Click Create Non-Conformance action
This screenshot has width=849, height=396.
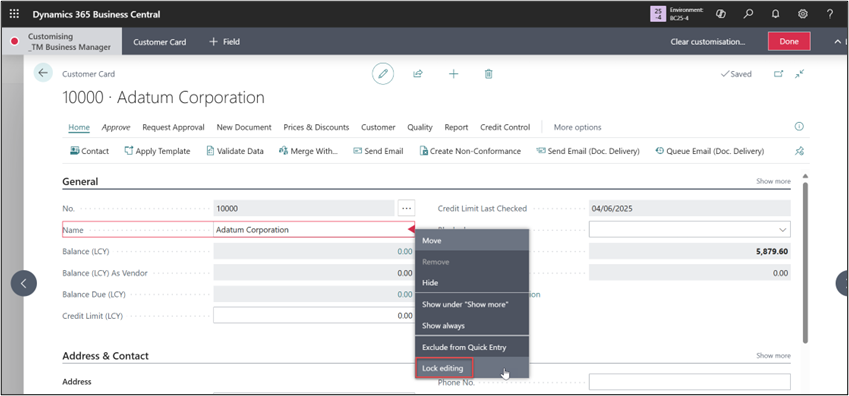(x=470, y=151)
